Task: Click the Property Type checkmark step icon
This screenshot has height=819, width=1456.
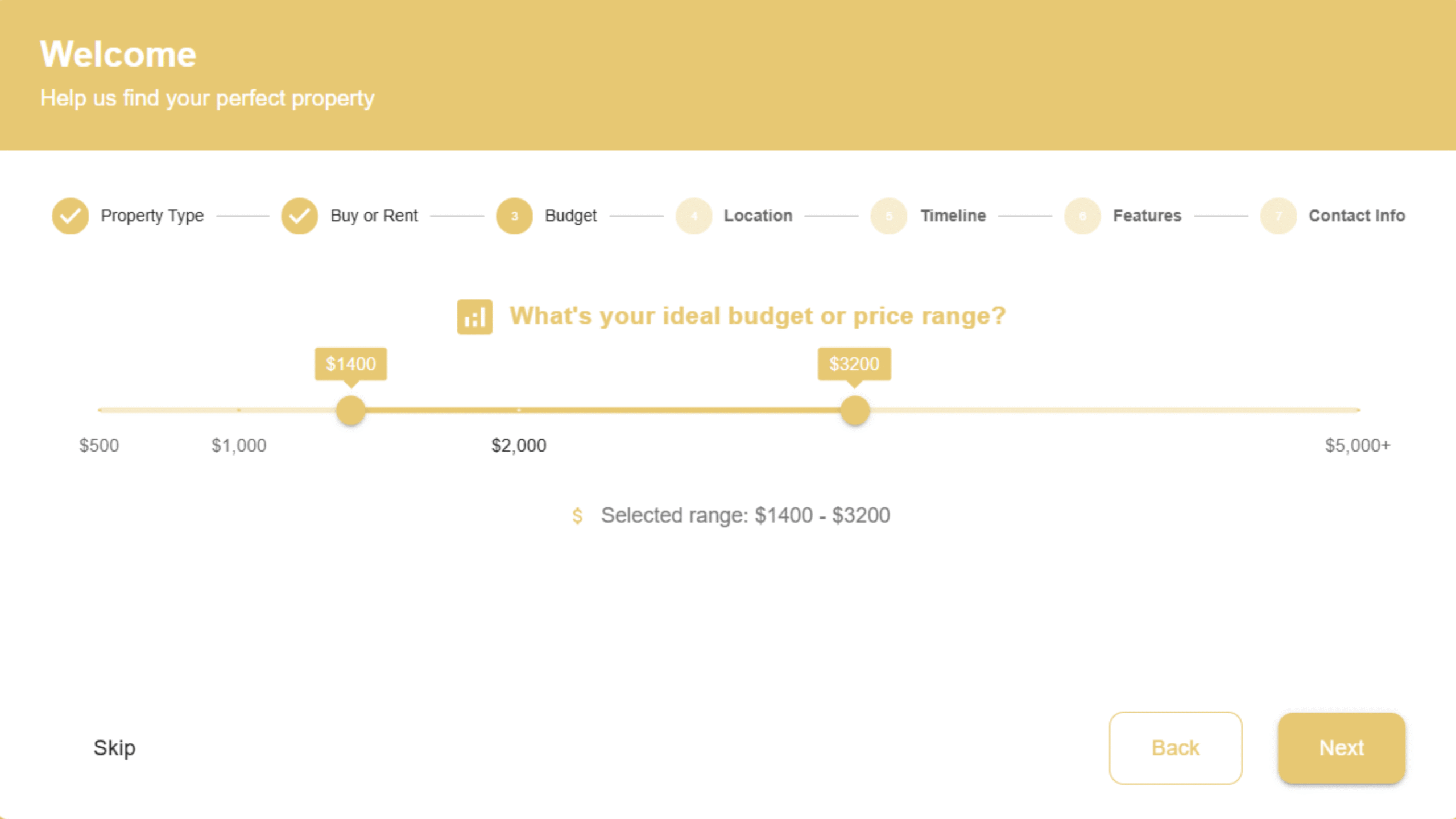Action: [70, 216]
